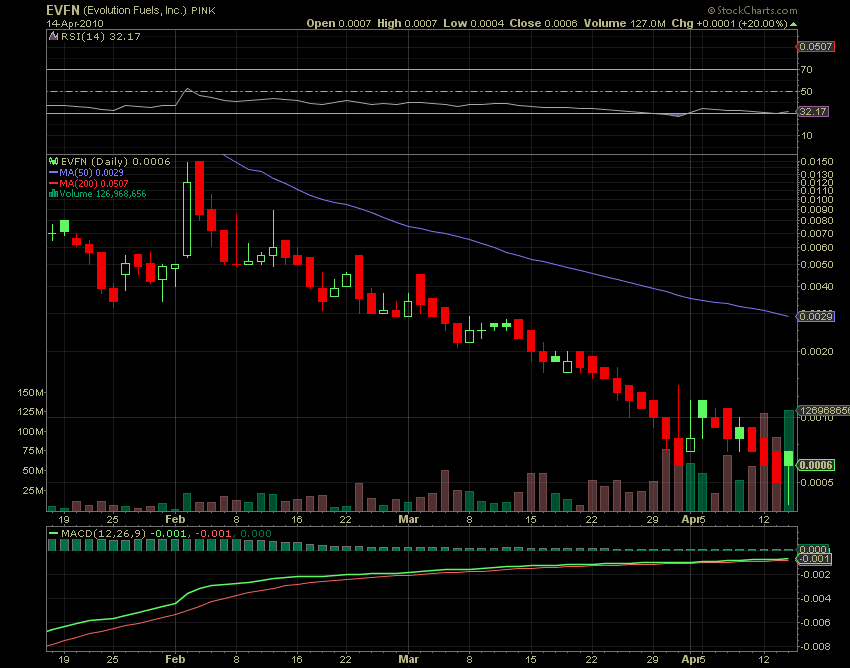850x668 pixels.
Task: Click the -0.002 MACD axis label
Action: [x=816, y=574]
